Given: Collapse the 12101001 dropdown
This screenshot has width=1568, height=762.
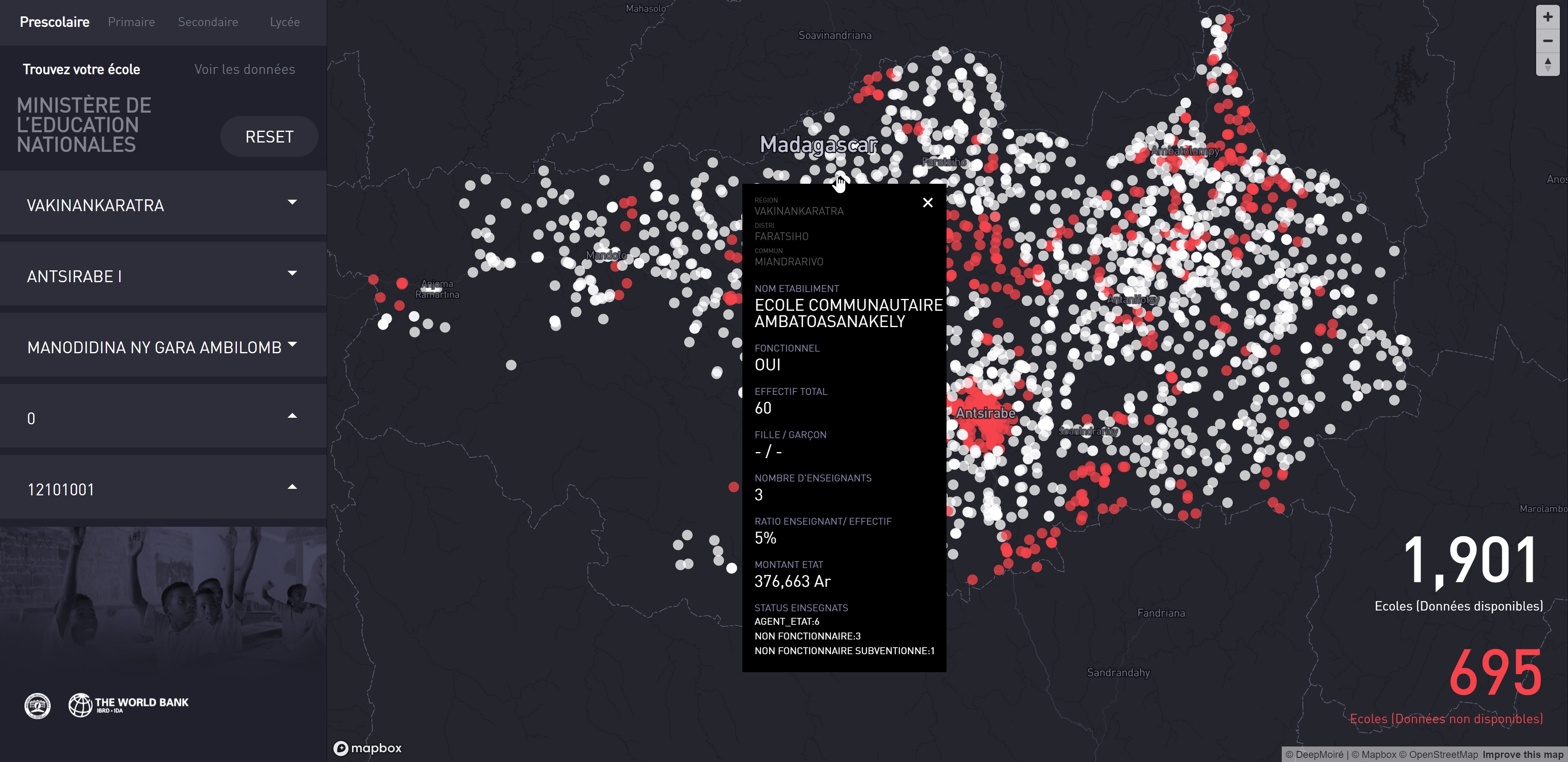Looking at the screenshot, I should point(163,490).
